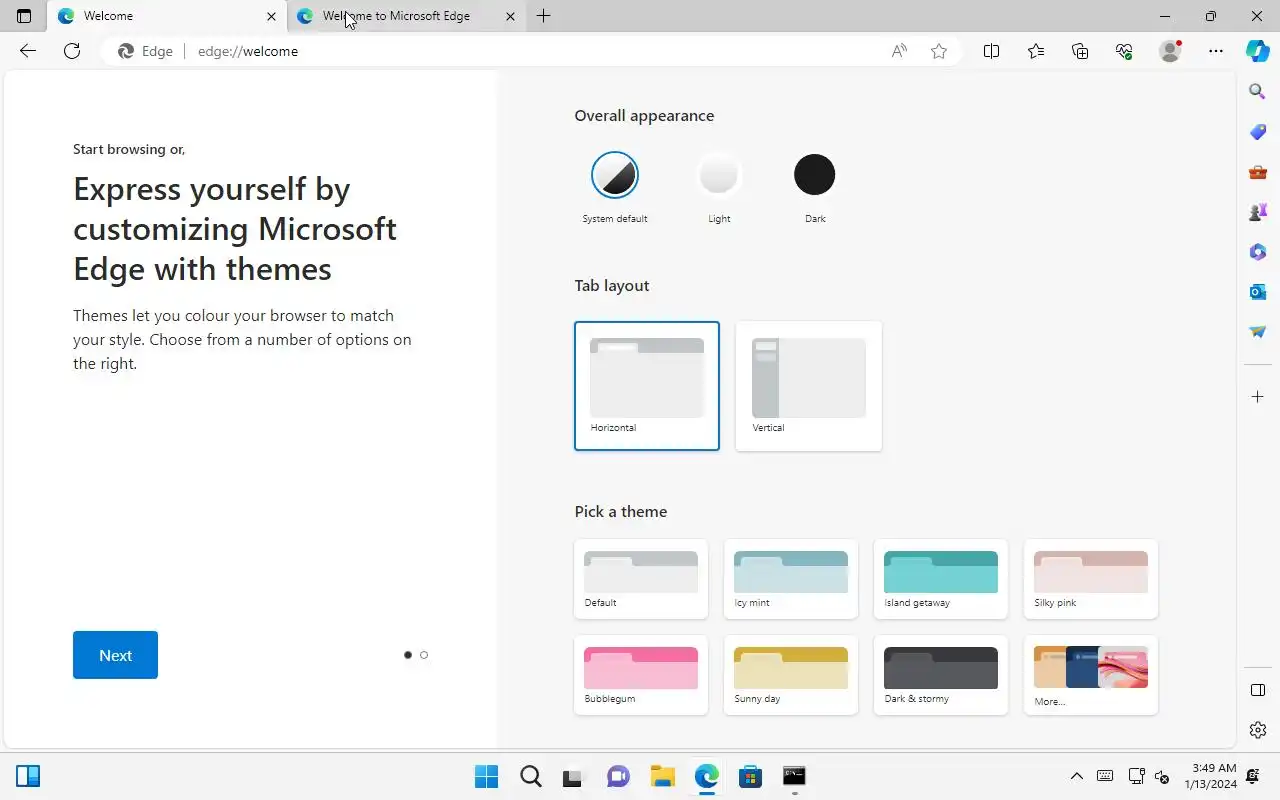Open a new tab with plus button
Viewport: 1280px width, 800px height.
pos(544,16)
